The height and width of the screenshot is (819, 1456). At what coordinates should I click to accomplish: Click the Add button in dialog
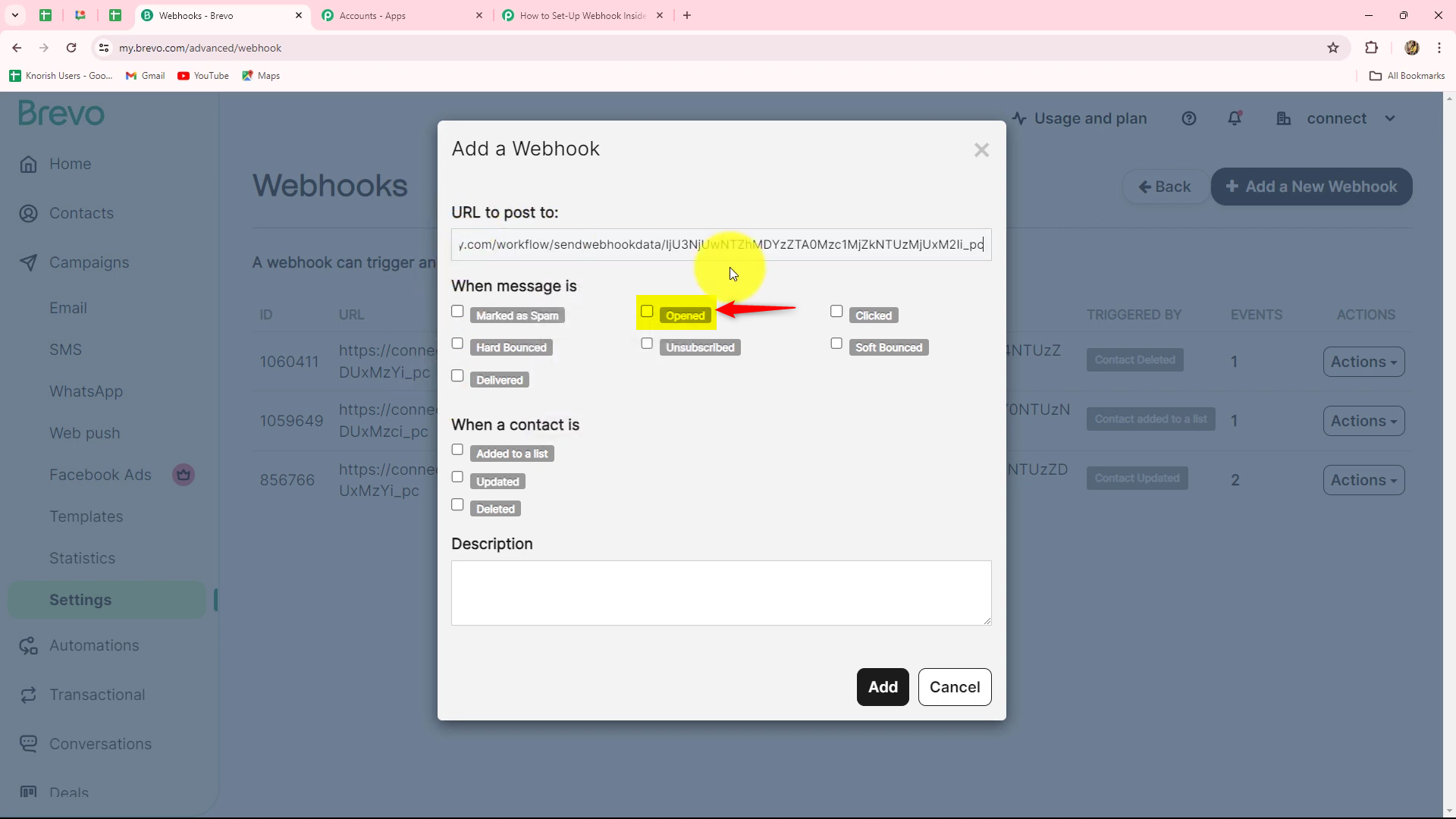[x=883, y=687]
